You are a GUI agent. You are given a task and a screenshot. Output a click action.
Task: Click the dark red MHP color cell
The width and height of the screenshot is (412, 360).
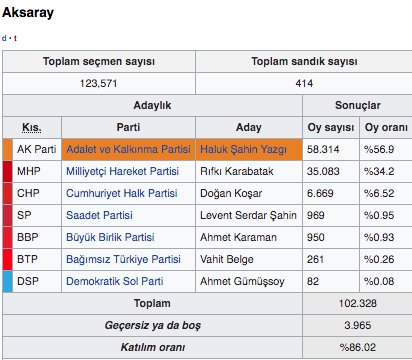coord(7,171)
